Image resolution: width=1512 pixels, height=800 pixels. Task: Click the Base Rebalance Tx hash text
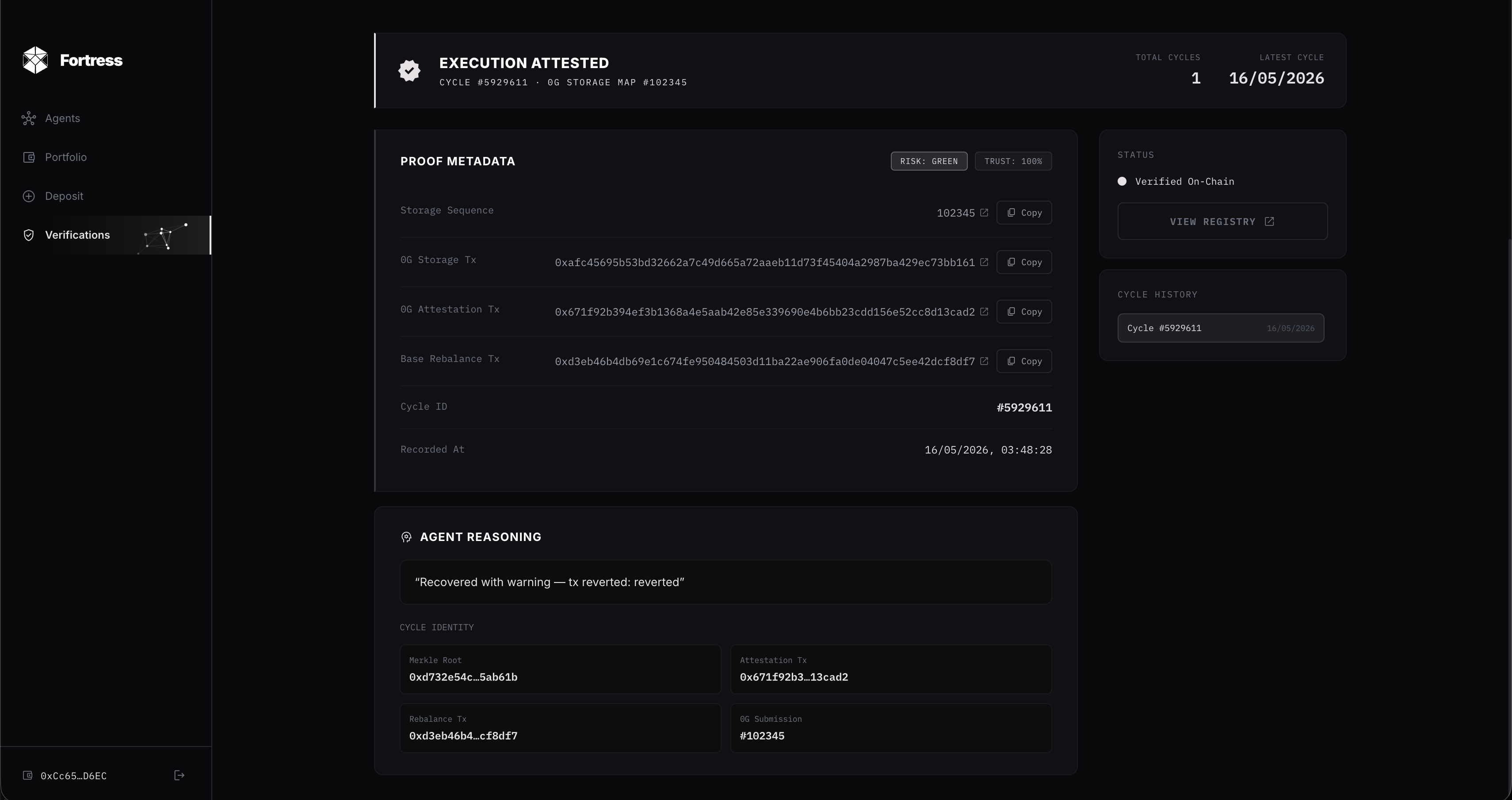tap(765, 362)
